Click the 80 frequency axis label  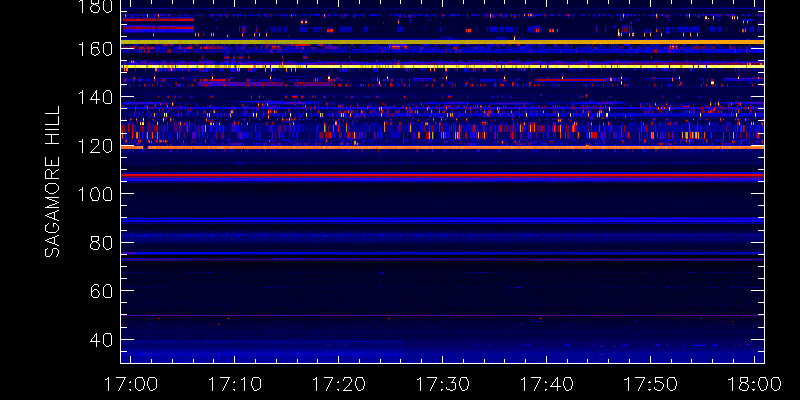click(x=102, y=243)
